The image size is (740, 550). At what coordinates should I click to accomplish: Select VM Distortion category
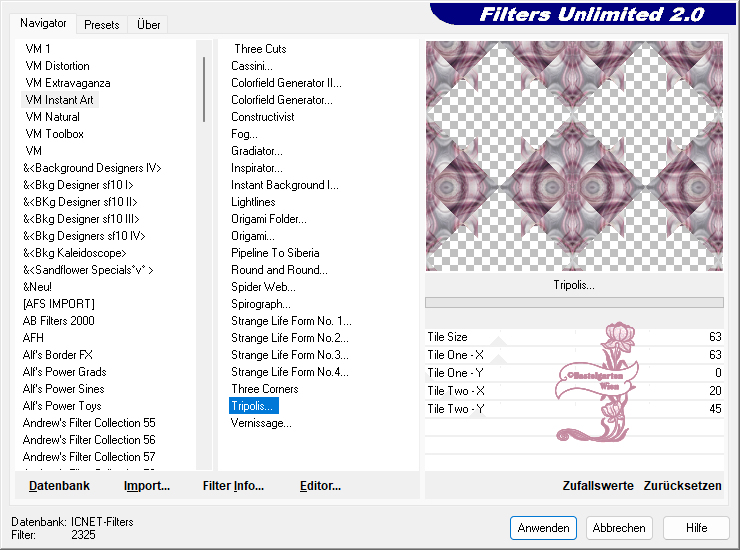point(57,66)
